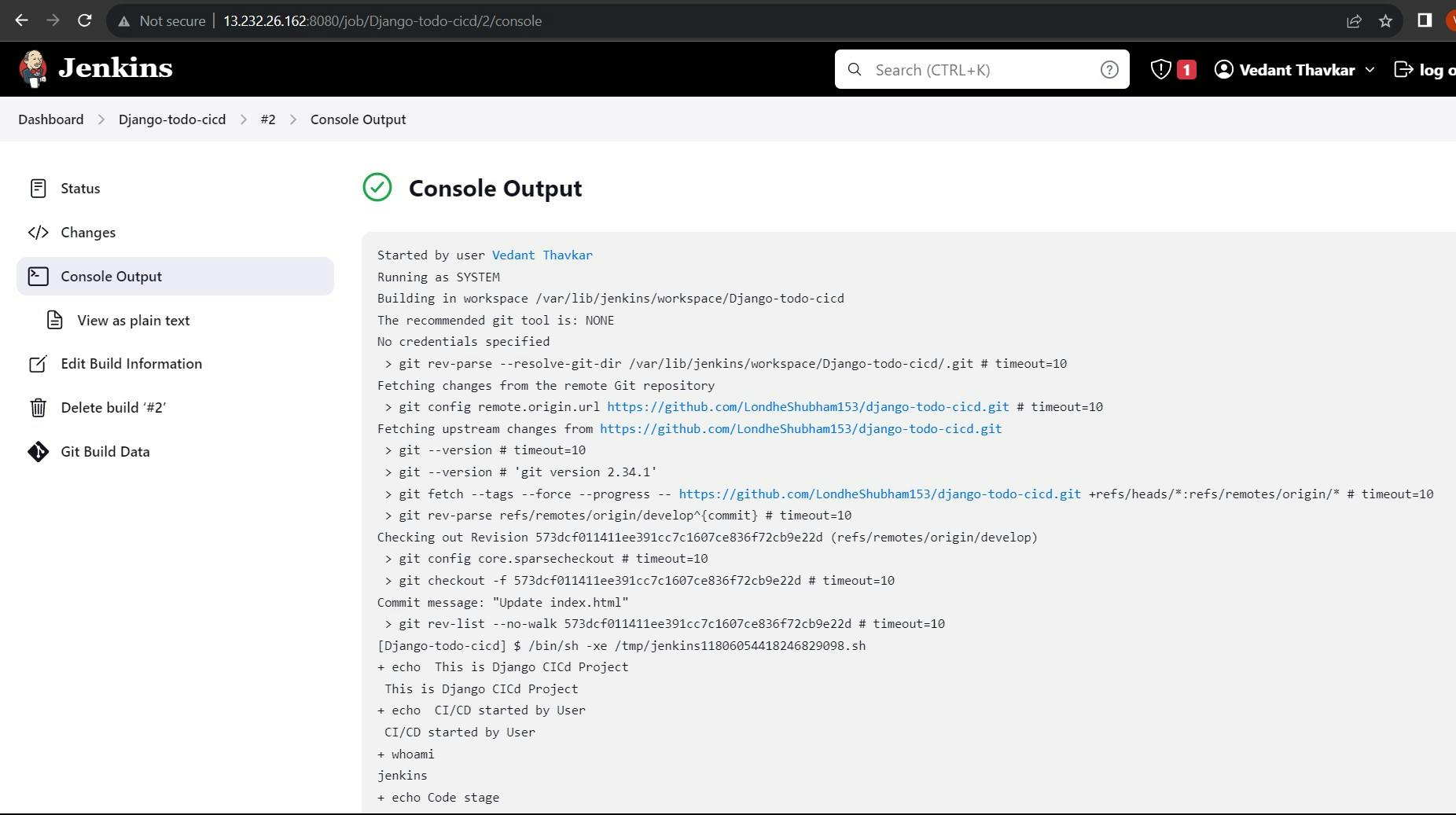Click the search magnifier icon
This screenshot has height=815, width=1456.
855,69
